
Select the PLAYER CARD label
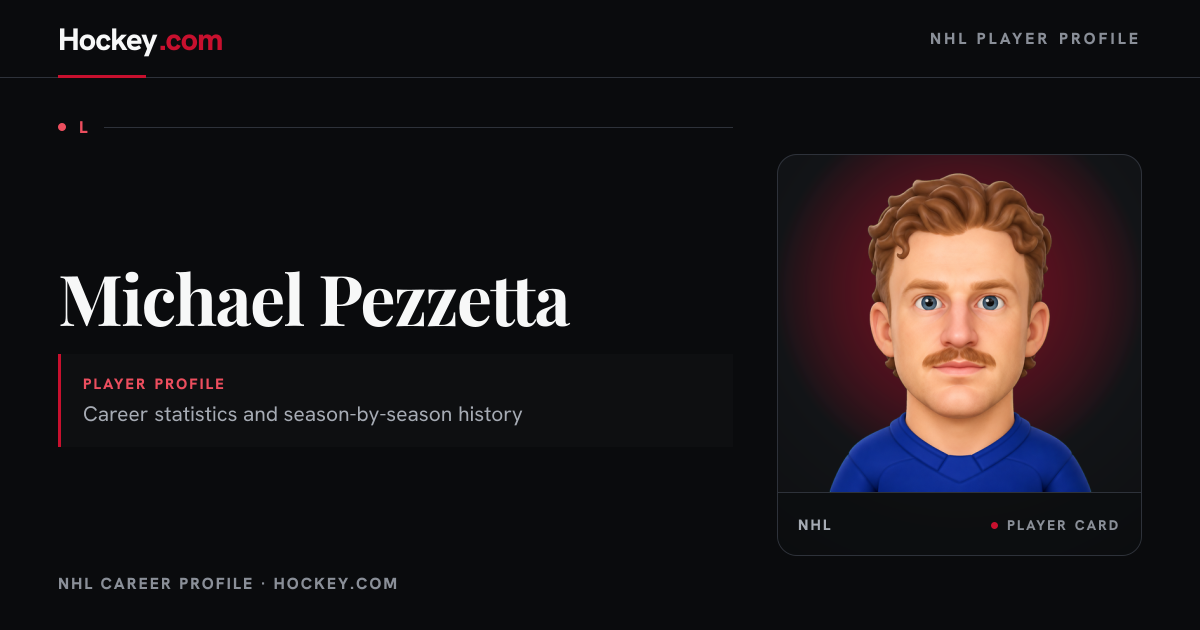click(x=1063, y=525)
